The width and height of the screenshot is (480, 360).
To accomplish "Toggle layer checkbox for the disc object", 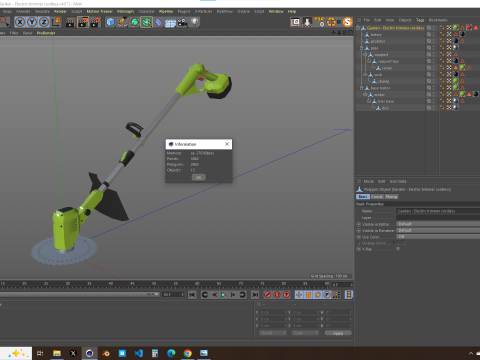I will click(429, 108).
